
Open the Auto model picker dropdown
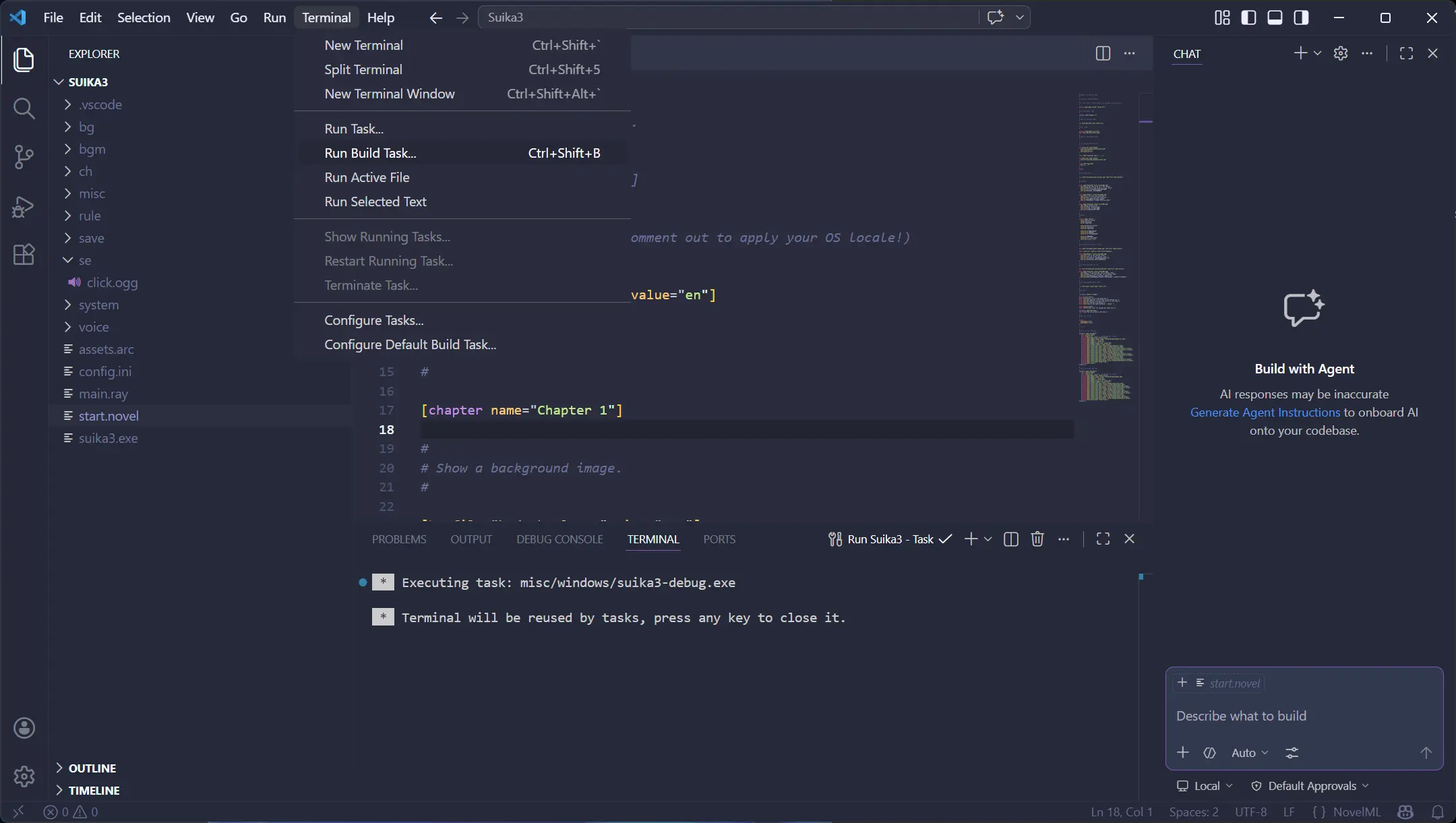pos(1248,752)
